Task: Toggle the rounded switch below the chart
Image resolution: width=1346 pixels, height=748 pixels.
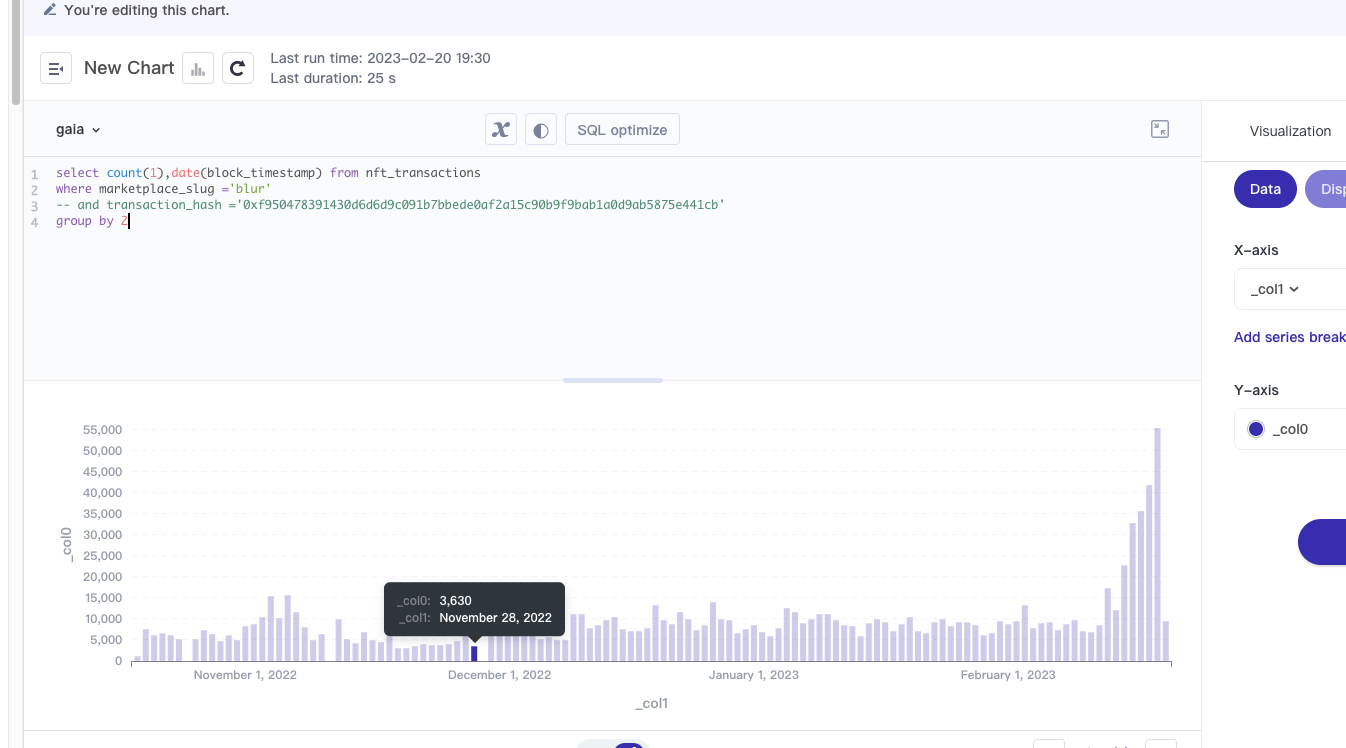Action: [x=612, y=744]
